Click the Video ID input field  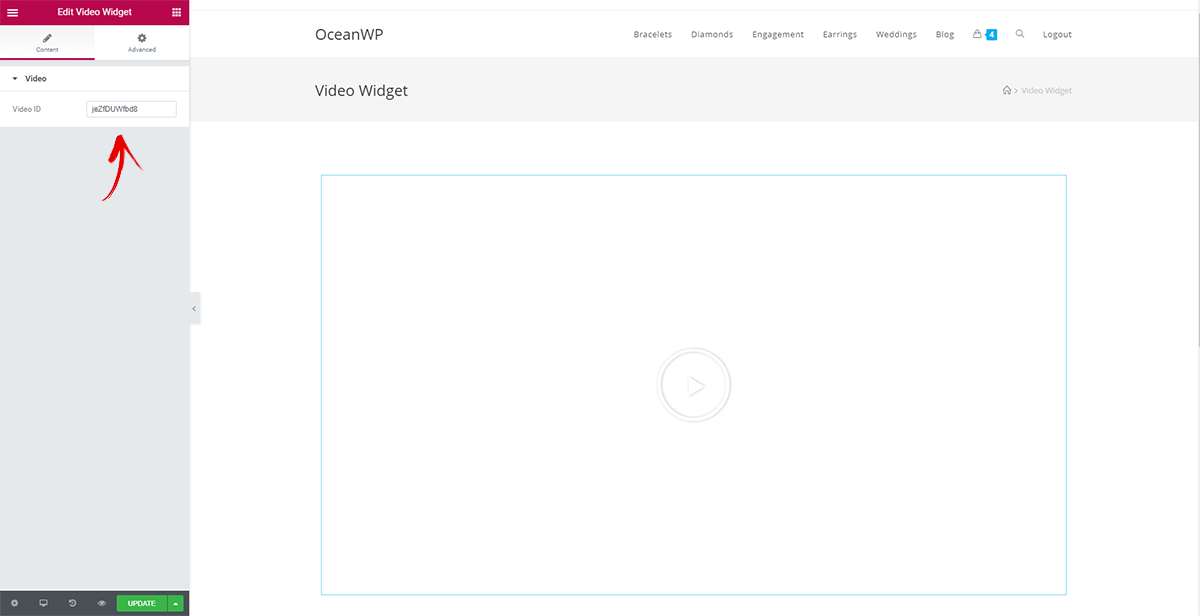(x=131, y=109)
